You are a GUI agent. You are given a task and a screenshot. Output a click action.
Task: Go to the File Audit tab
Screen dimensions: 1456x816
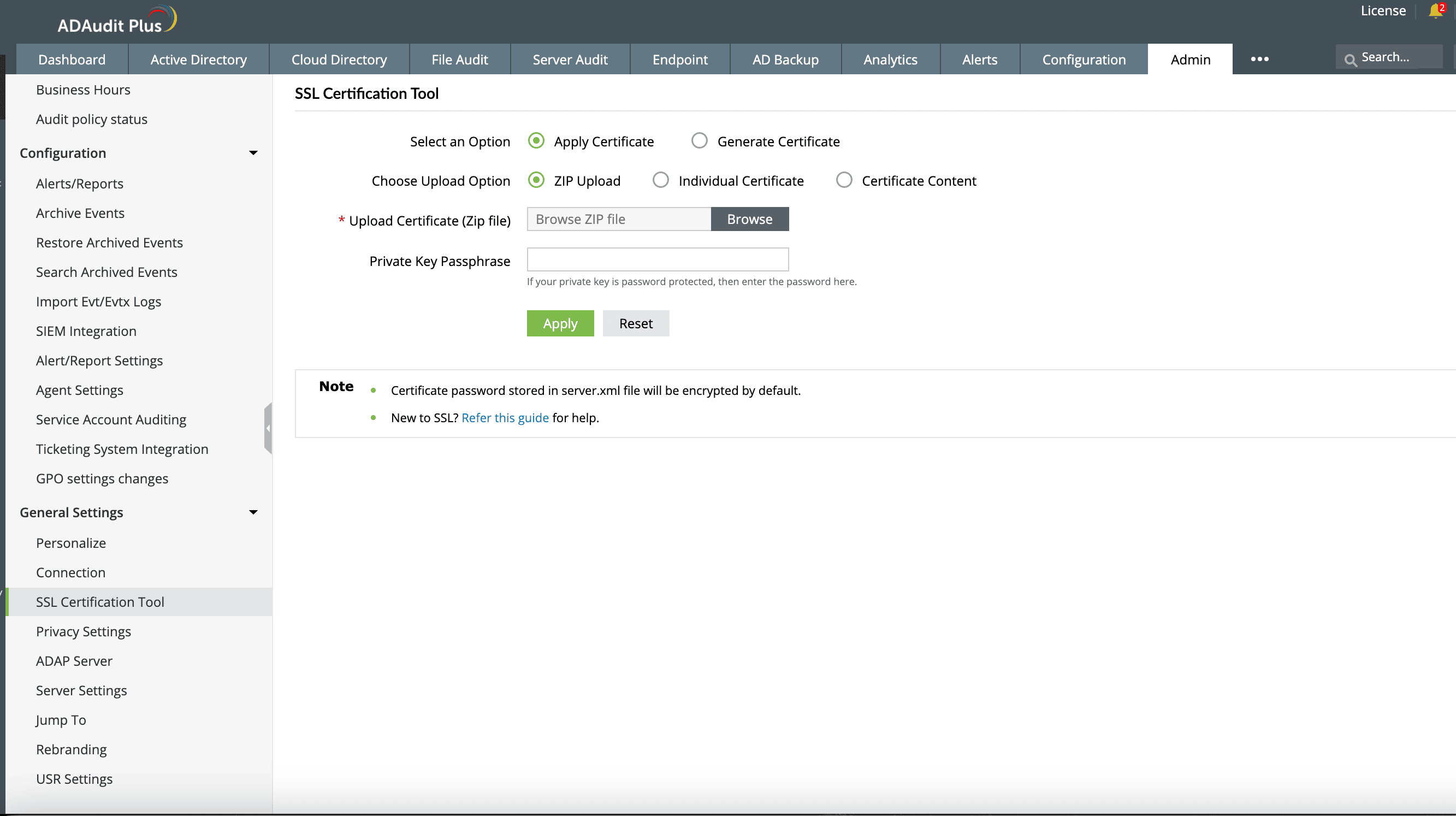pos(459,60)
